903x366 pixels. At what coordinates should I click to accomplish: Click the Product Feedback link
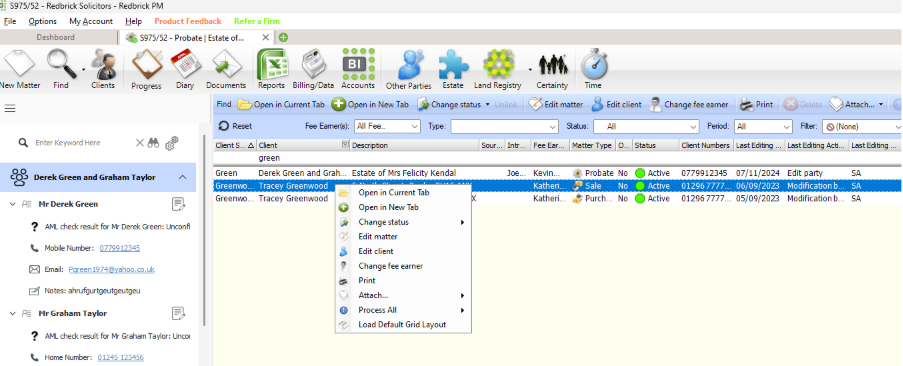coord(188,21)
